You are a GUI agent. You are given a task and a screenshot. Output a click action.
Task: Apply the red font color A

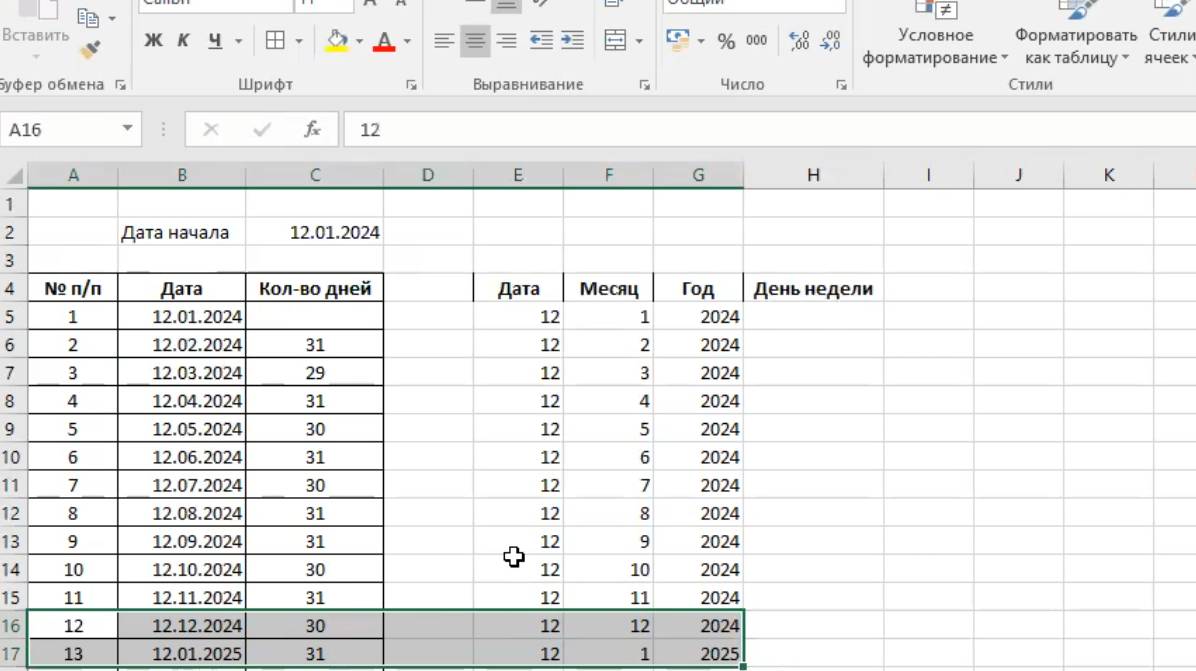(x=384, y=40)
